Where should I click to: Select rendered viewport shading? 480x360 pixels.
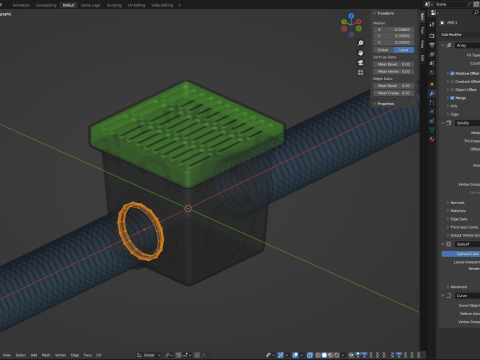(337, 355)
